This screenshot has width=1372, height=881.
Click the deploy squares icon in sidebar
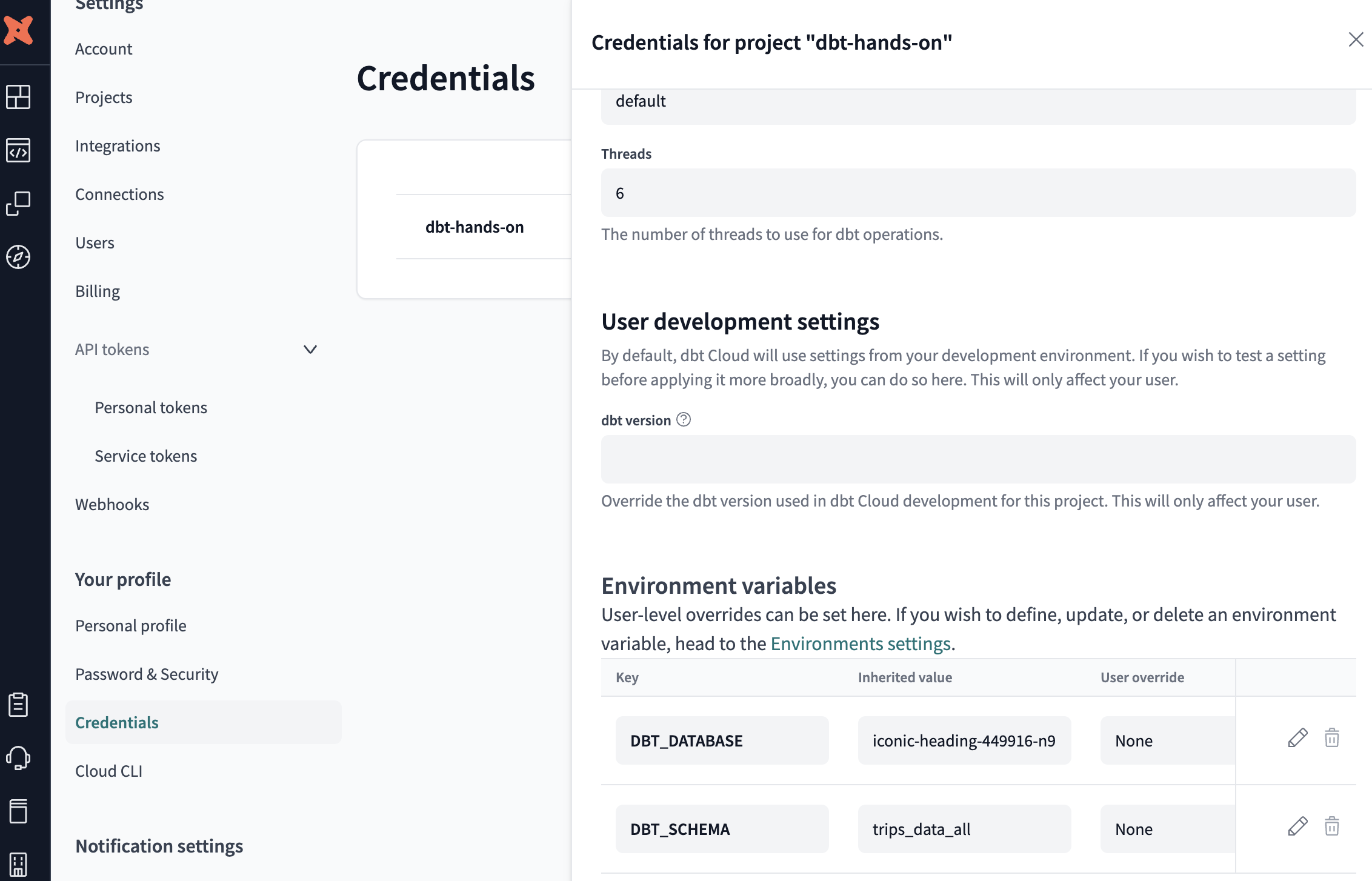[x=18, y=204]
